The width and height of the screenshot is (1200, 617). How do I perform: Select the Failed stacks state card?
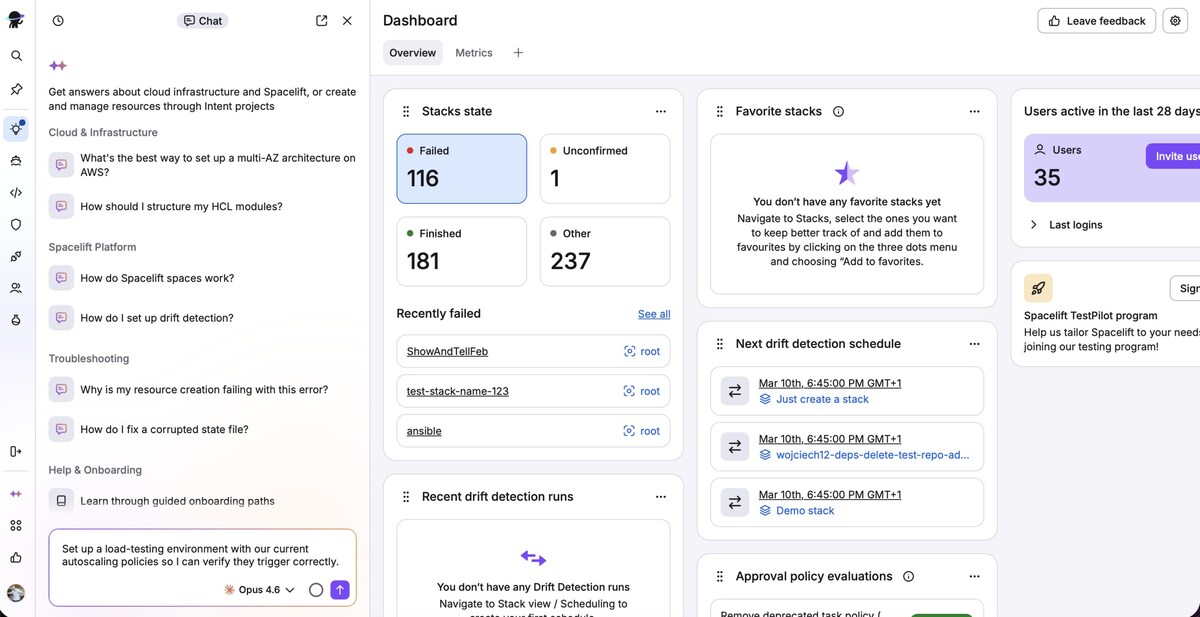point(461,169)
